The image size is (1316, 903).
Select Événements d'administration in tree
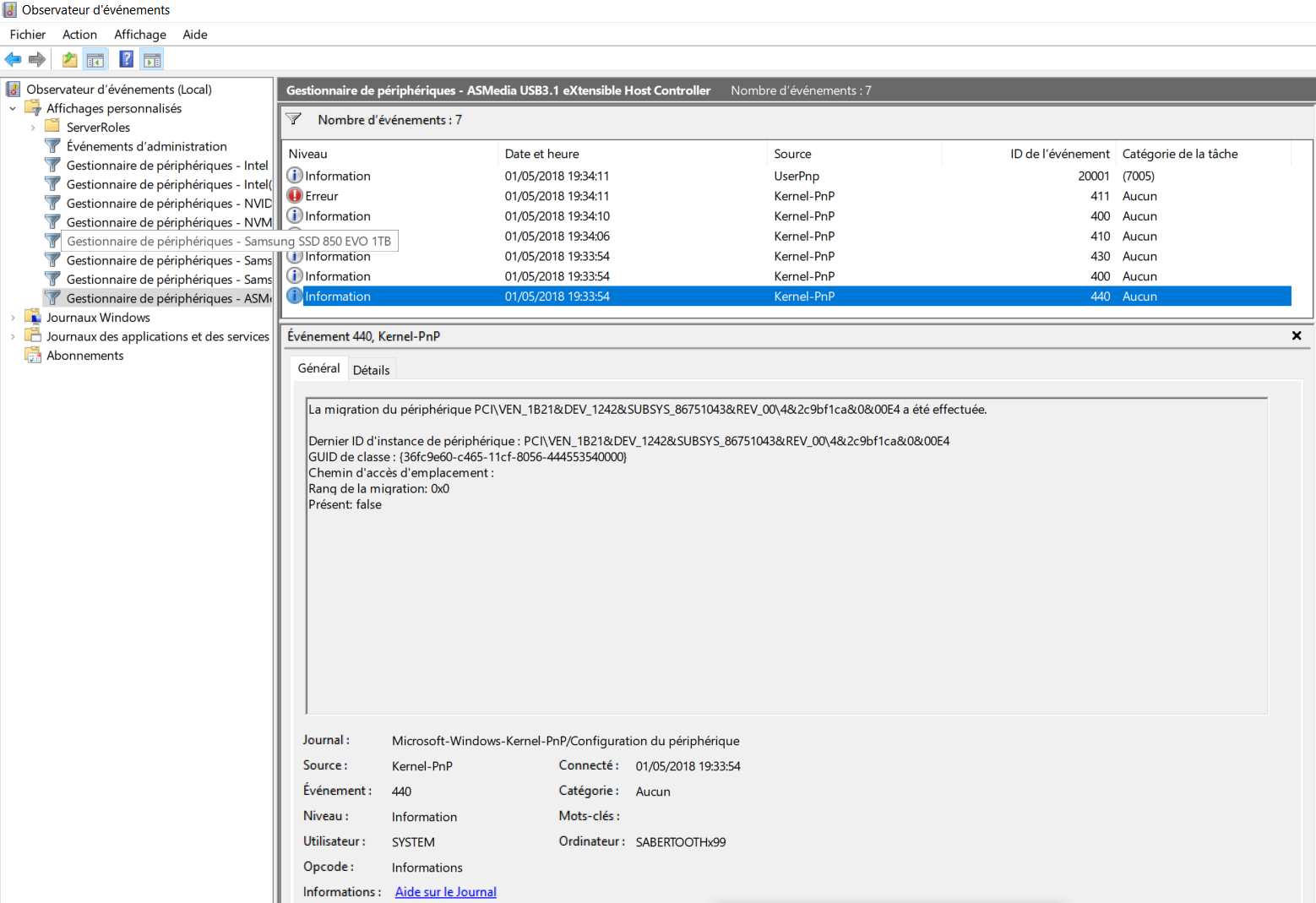[147, 146]
